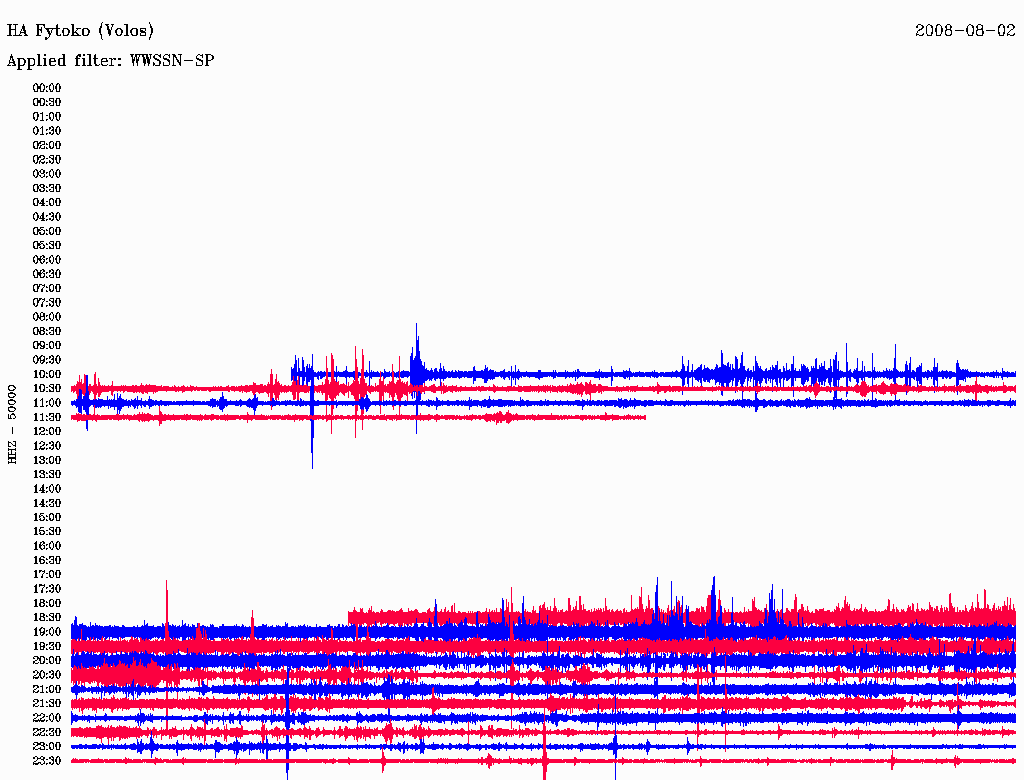Click the Applied filter: WWSSN-SP text

point(110,61)
